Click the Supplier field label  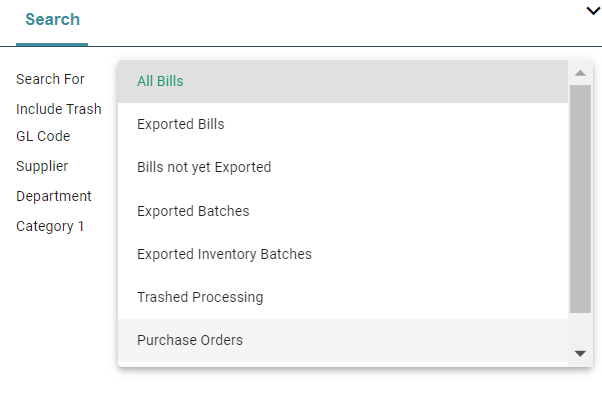pos(42,166)
